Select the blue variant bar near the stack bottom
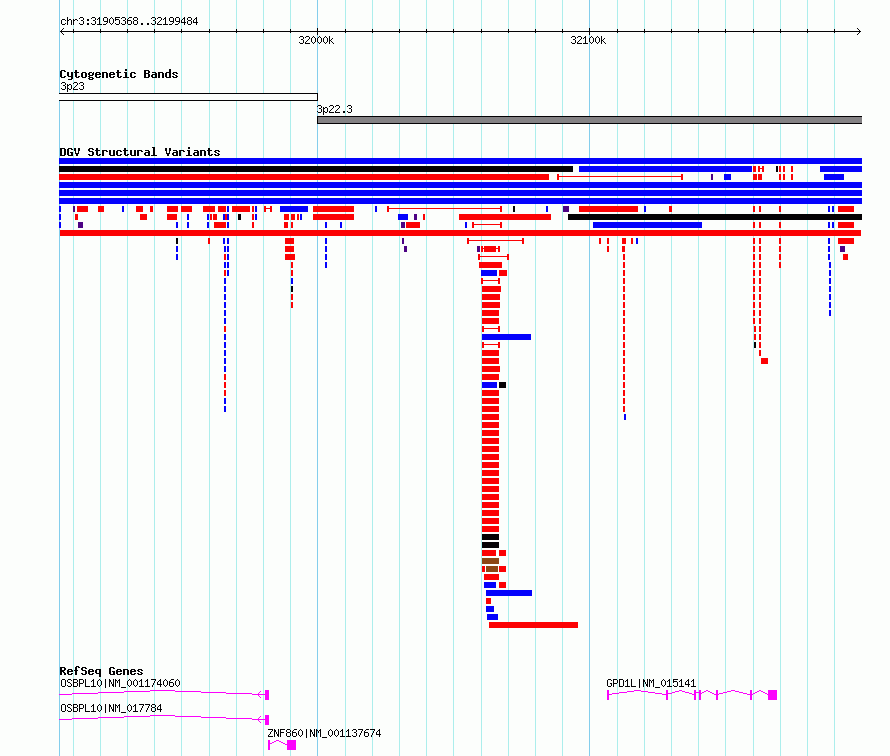The height and width of the screenshot is (756, 890). click(x=509, y=593)
